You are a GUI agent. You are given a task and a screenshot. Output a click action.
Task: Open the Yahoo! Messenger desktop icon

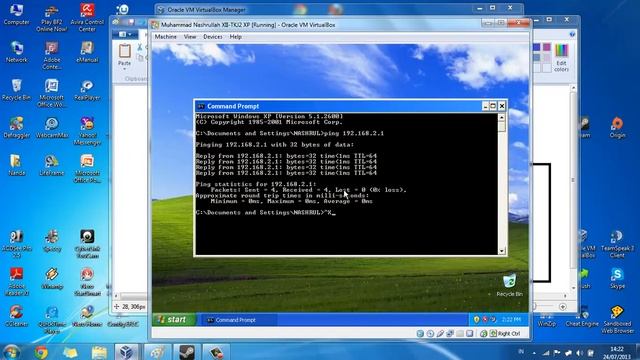[x=87, y=131]
